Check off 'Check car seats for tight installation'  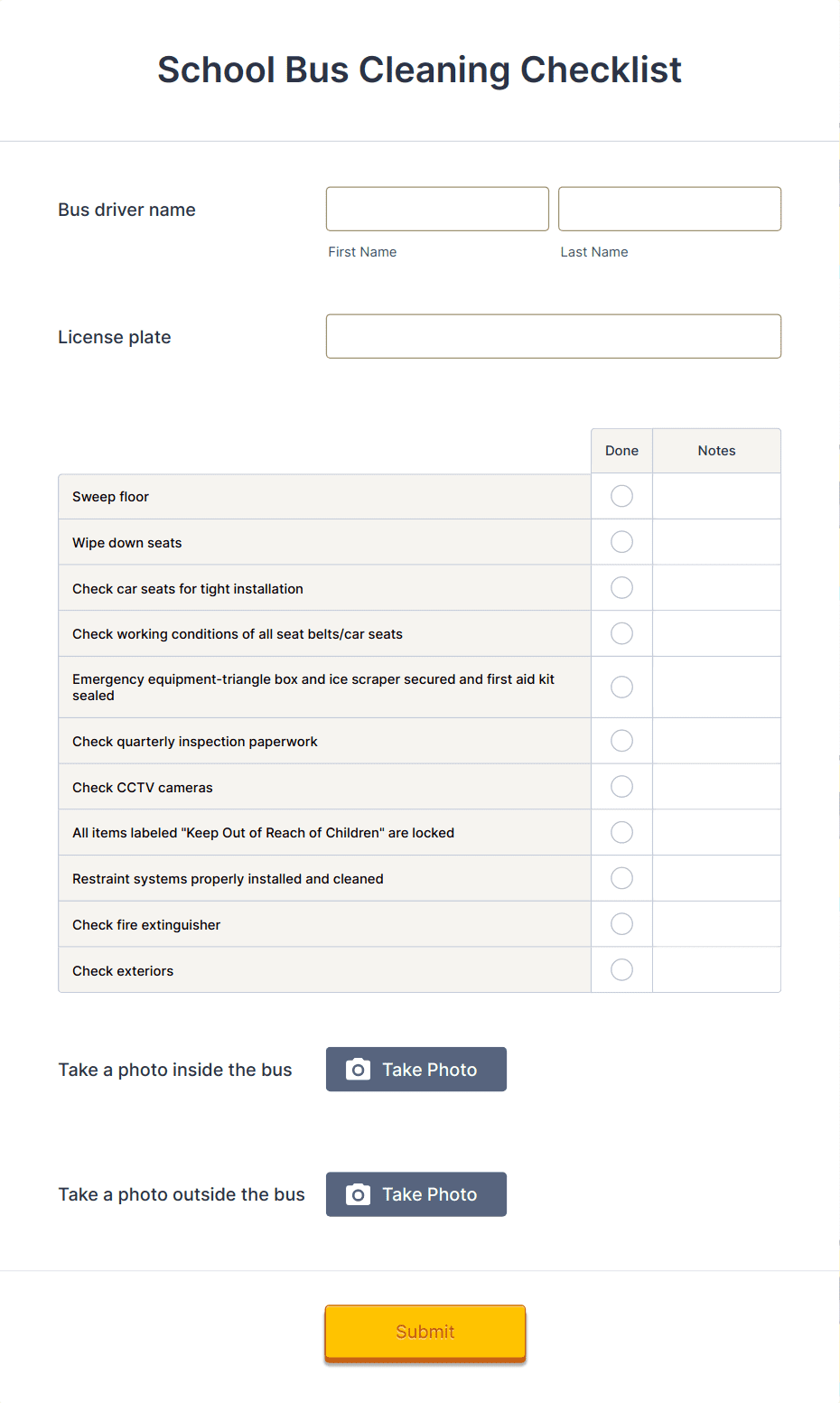621,587
